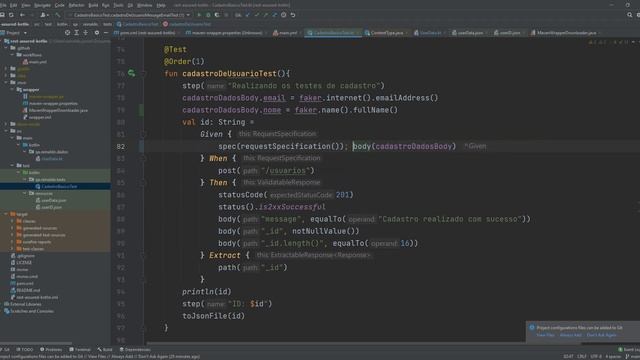Image resolution: width=640 pixels, height=360 pixels.
Task: Click the Reload from disk icon
Action: tap(11, 15)
